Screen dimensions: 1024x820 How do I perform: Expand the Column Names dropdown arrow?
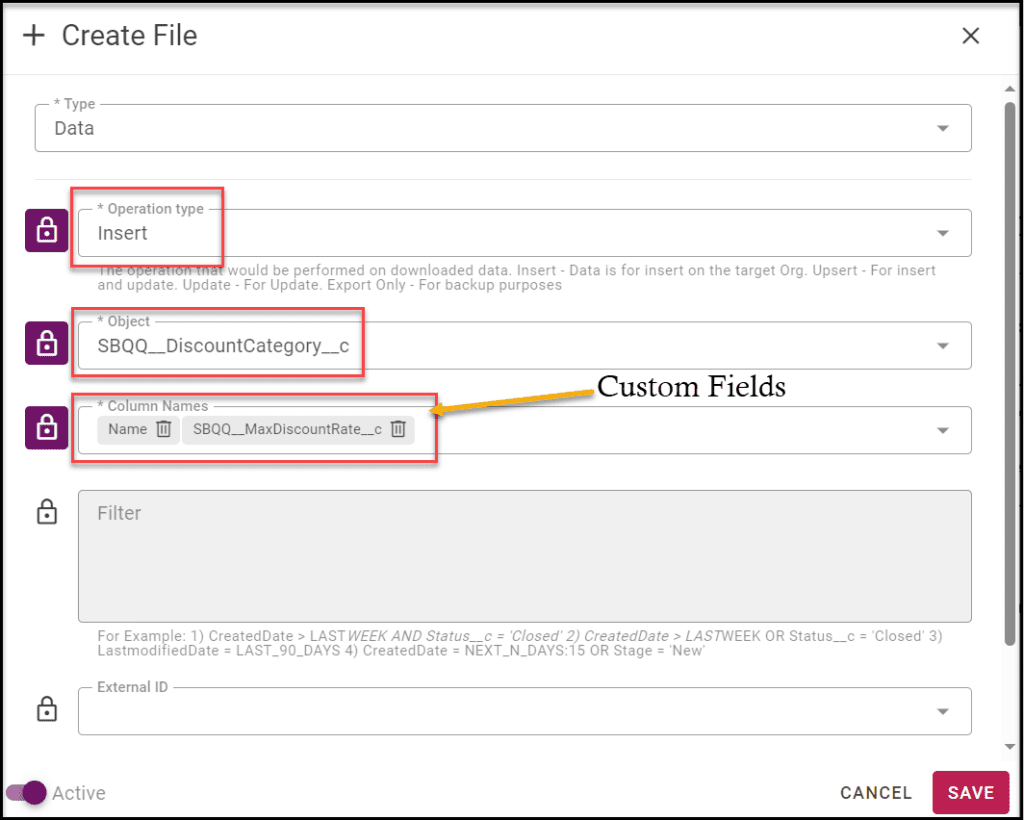coord(942,430)
